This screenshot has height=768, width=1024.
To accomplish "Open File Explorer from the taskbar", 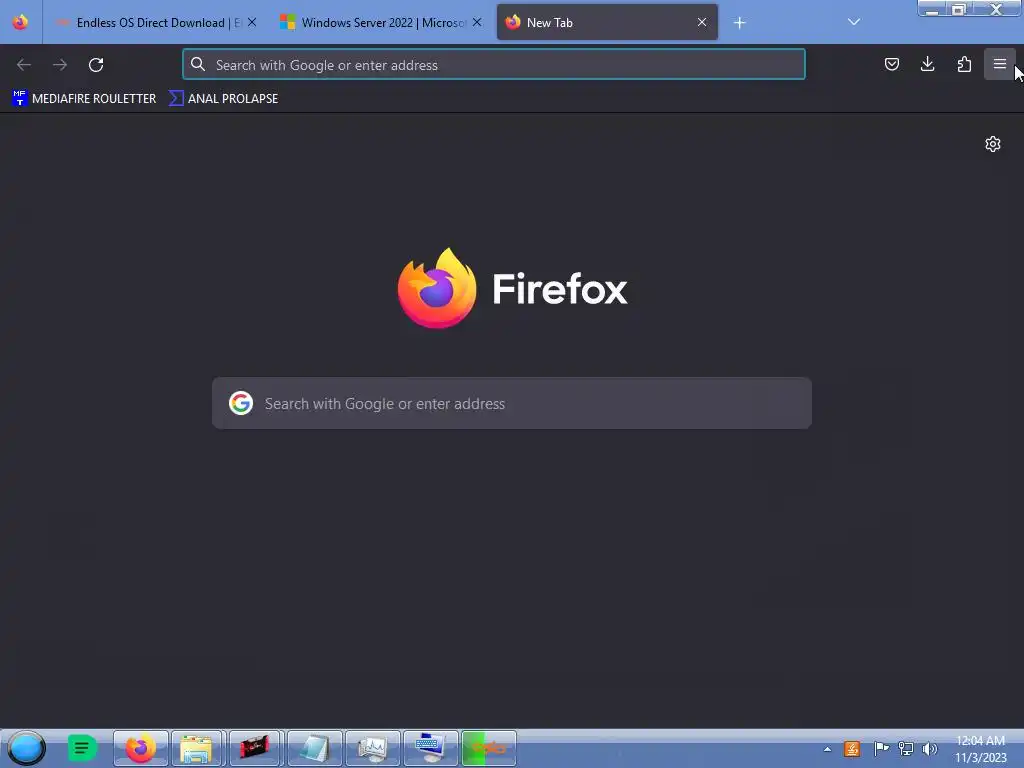I will [x=197, y=748].
